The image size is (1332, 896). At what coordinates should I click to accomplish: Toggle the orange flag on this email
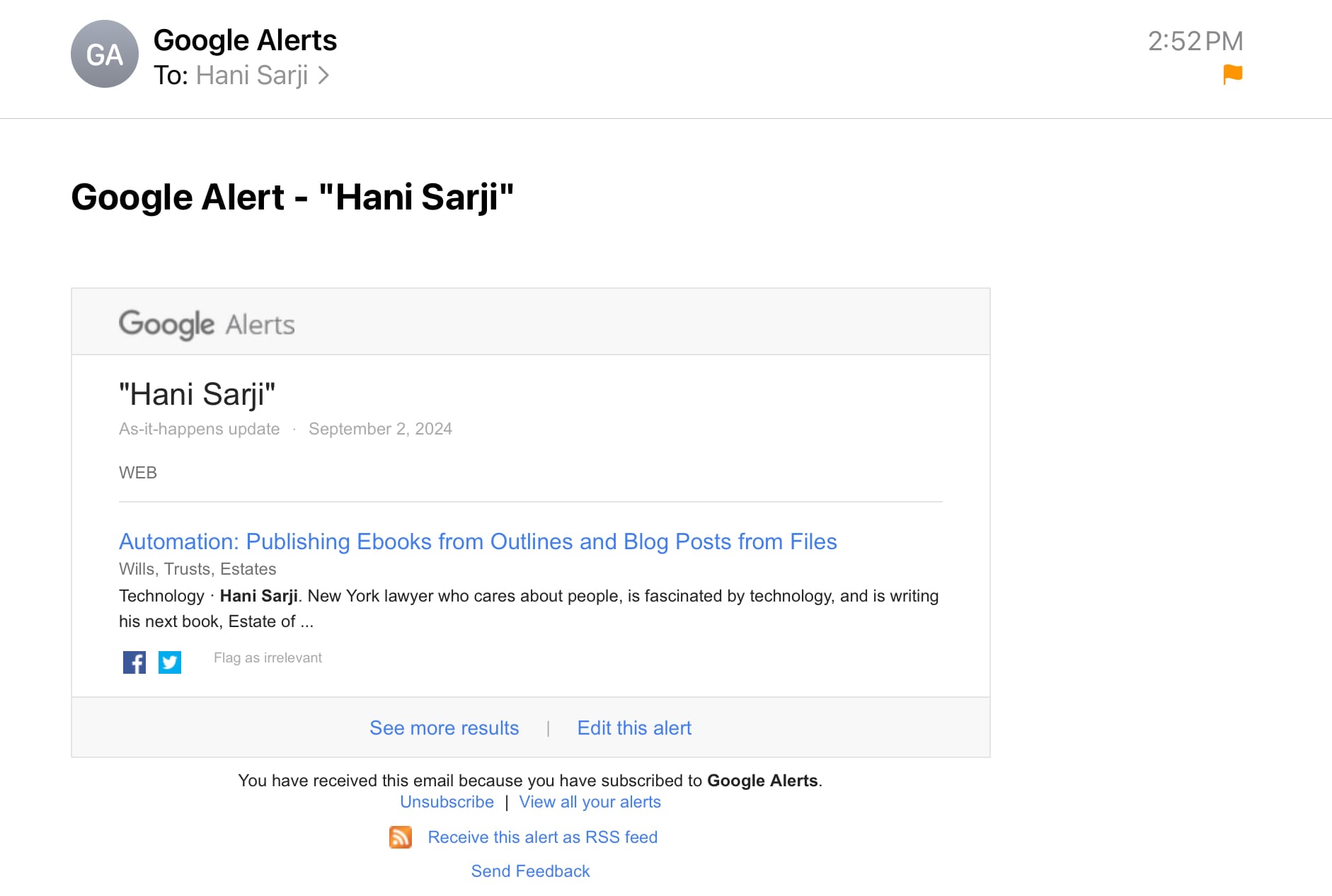[x=1233, y=74]
